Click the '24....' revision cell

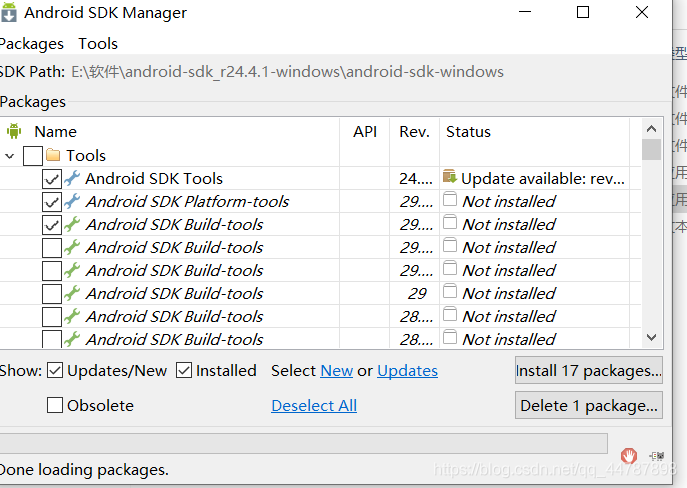[415, 179]
